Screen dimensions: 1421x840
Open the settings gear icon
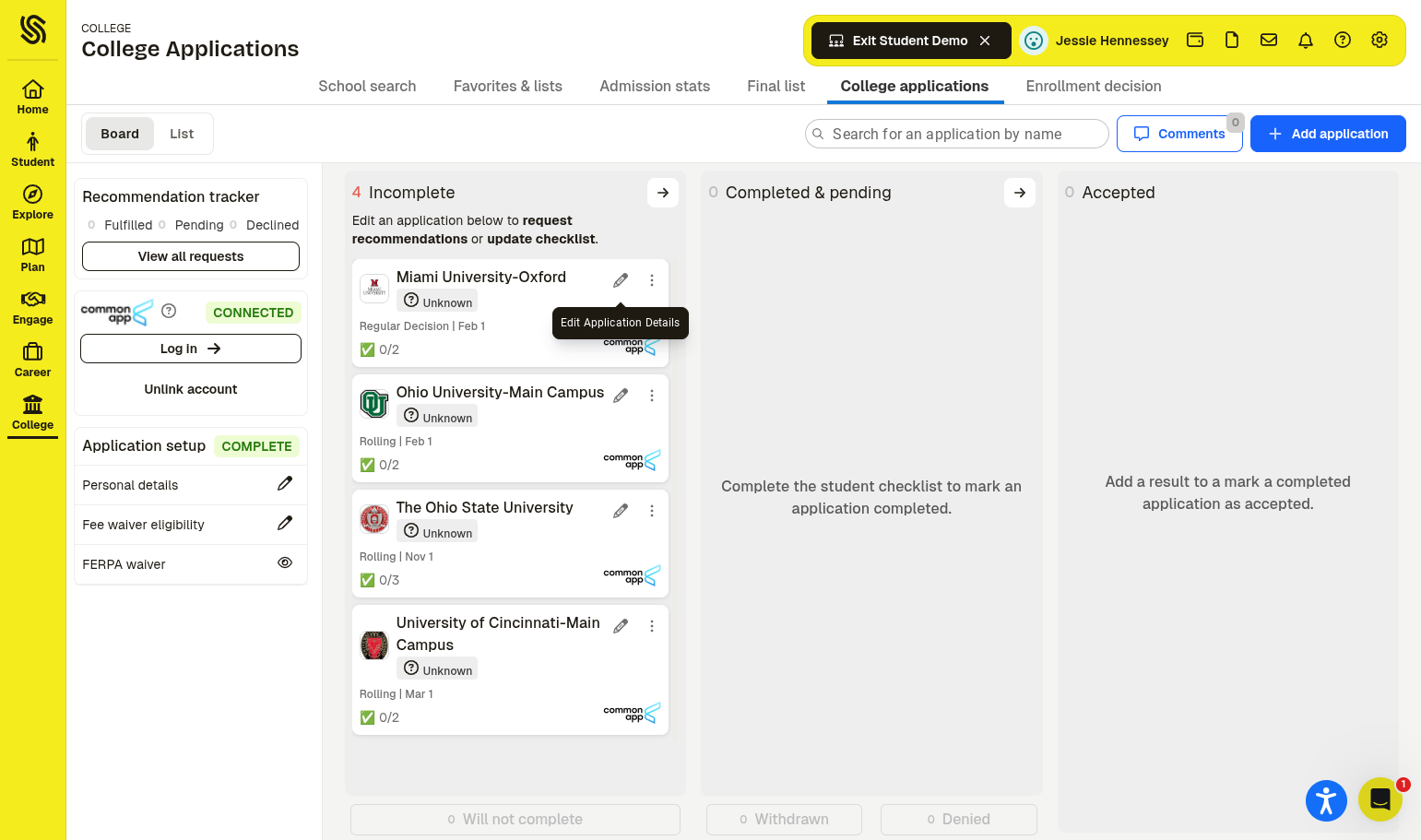click(x=1380, y=40)
